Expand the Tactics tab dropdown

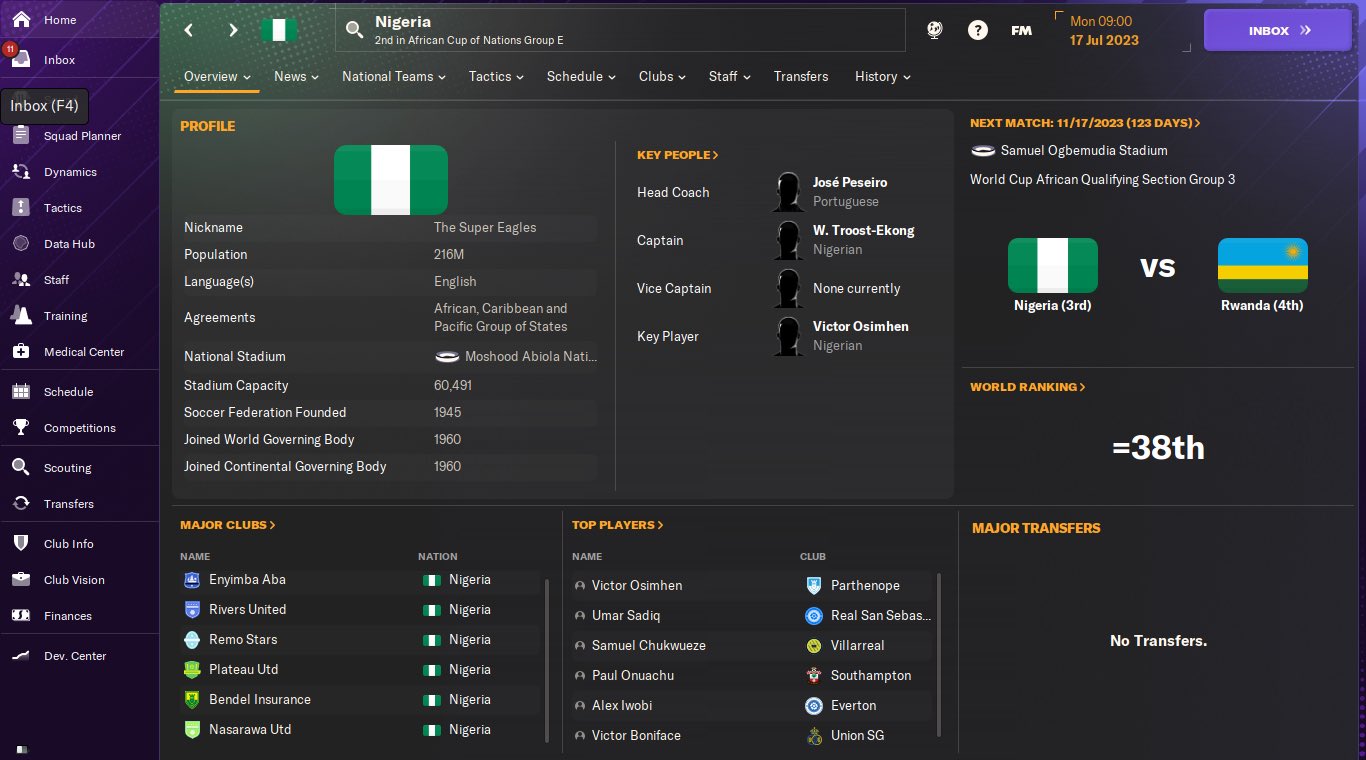coord(496,77)
